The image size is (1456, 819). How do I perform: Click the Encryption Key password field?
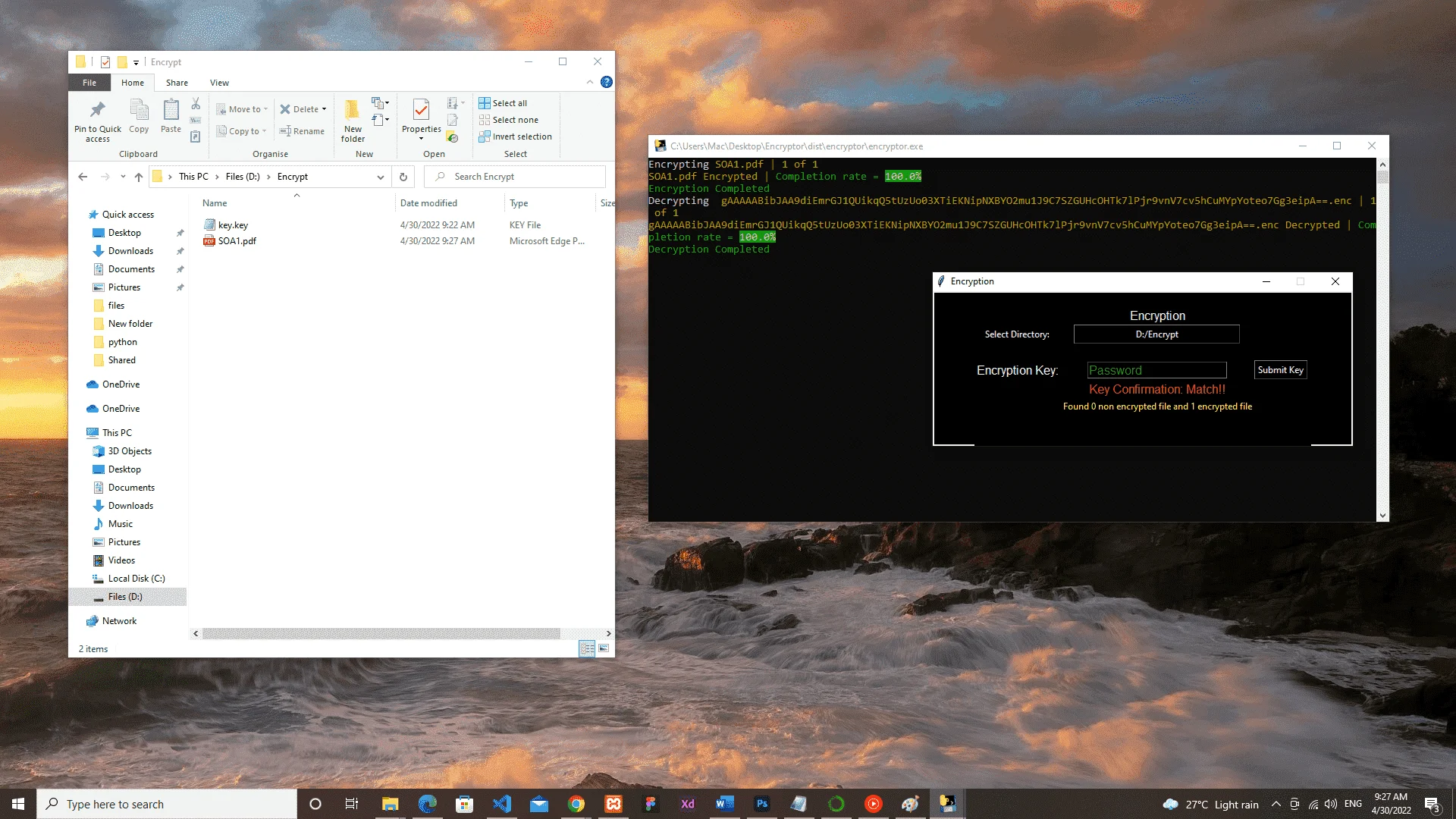tap(1156, 370)
